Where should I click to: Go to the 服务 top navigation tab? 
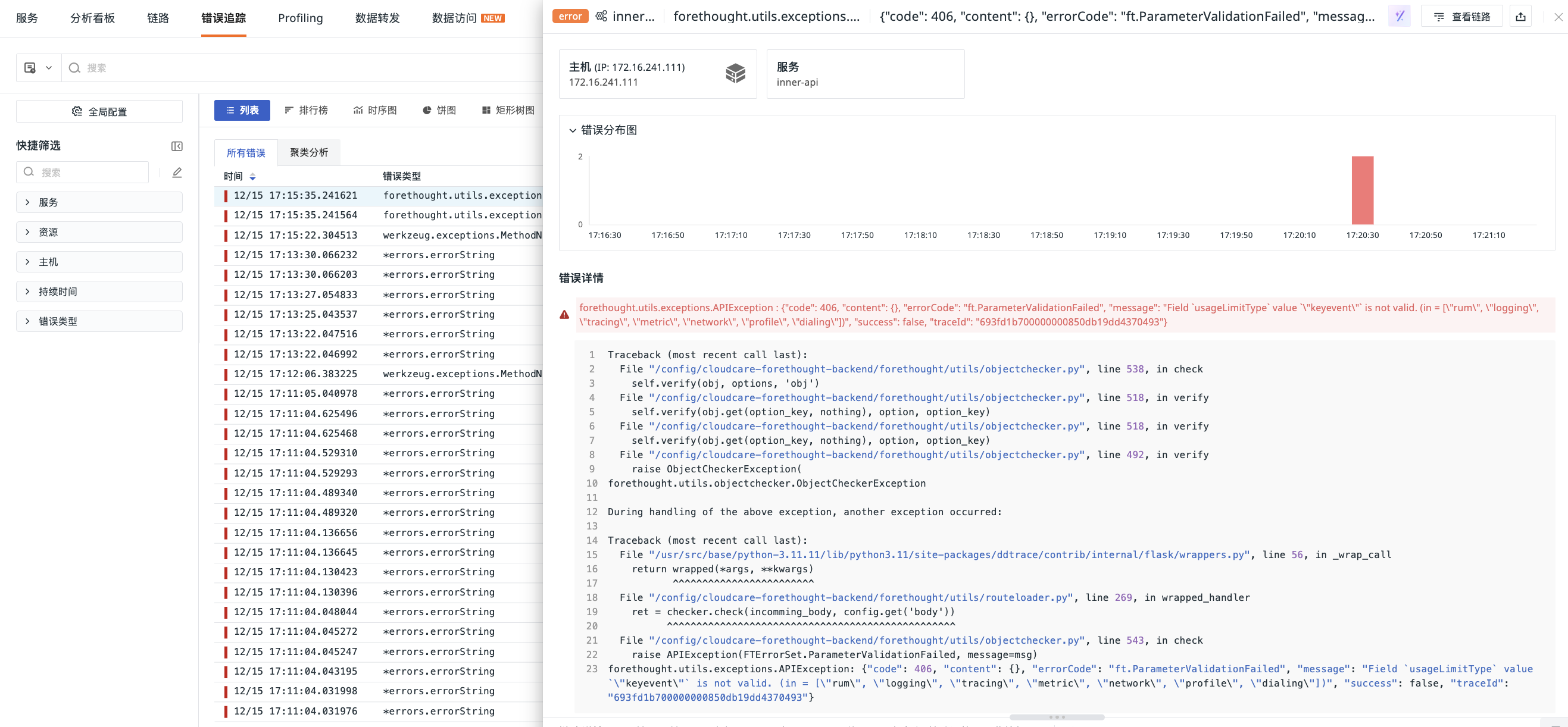[x=27, y=18]
